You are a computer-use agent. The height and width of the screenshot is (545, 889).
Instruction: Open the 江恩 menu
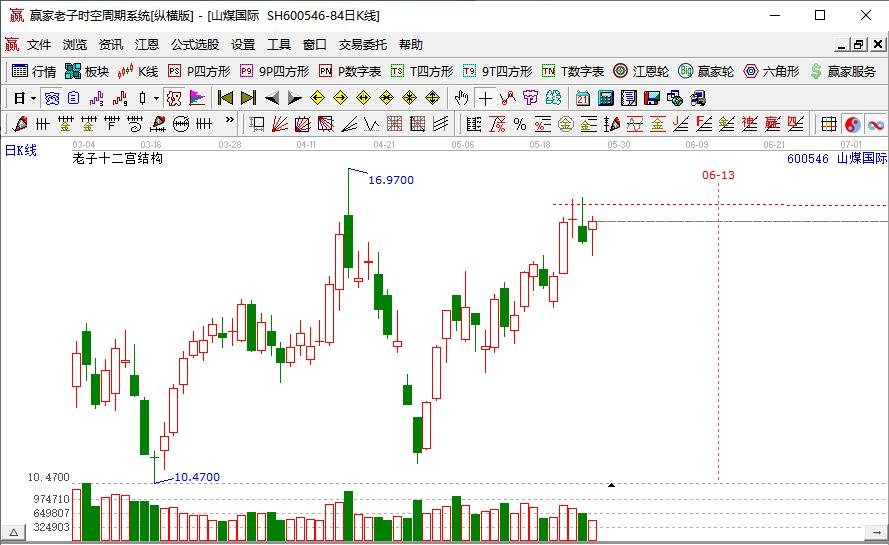click(x=147, y=45)
